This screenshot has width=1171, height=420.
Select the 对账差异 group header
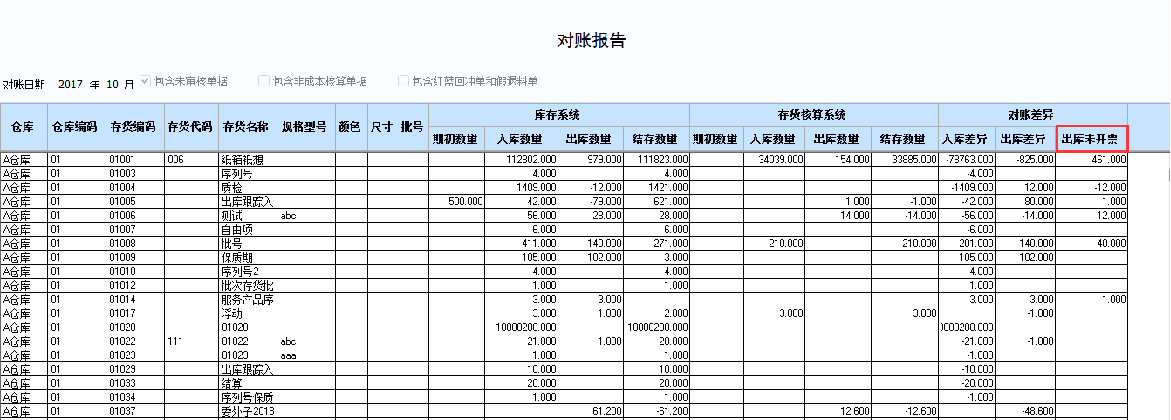click(1032, 114)
